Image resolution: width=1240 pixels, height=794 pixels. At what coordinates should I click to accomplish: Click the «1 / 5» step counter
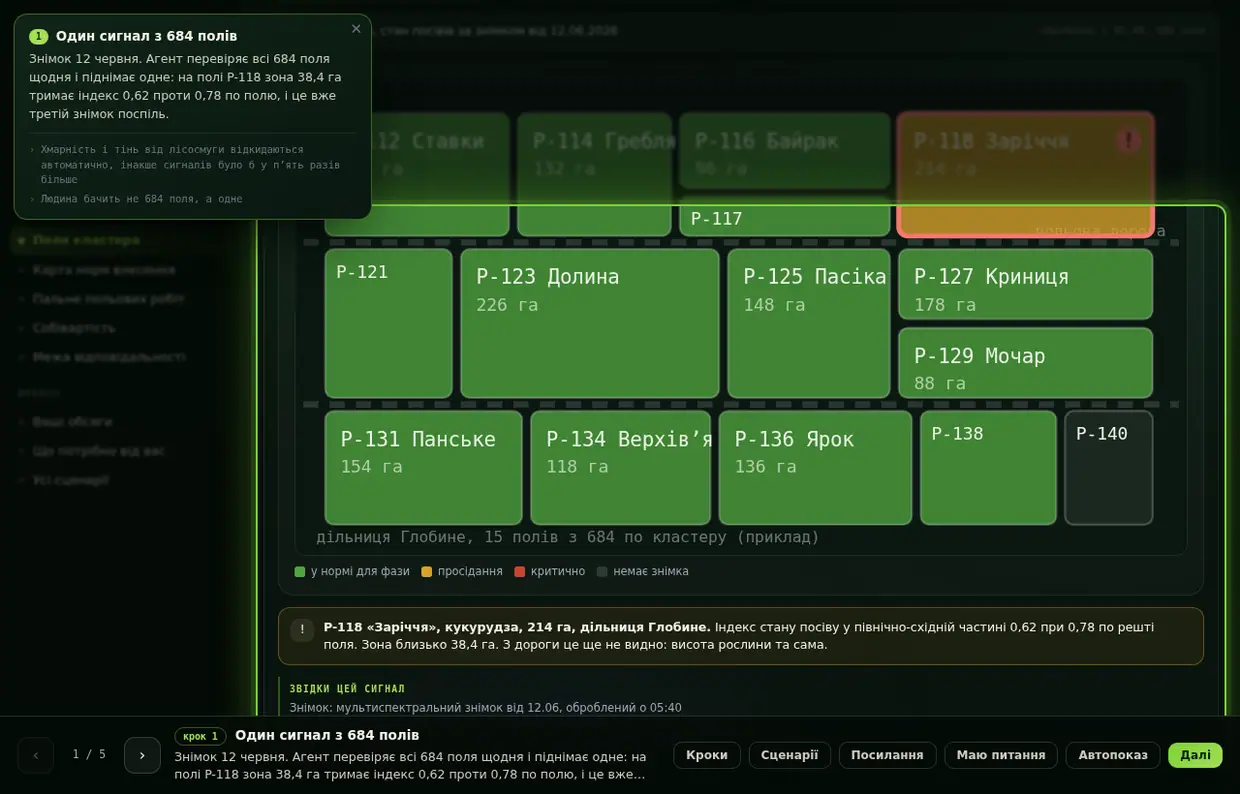click(x=89, y=755)
